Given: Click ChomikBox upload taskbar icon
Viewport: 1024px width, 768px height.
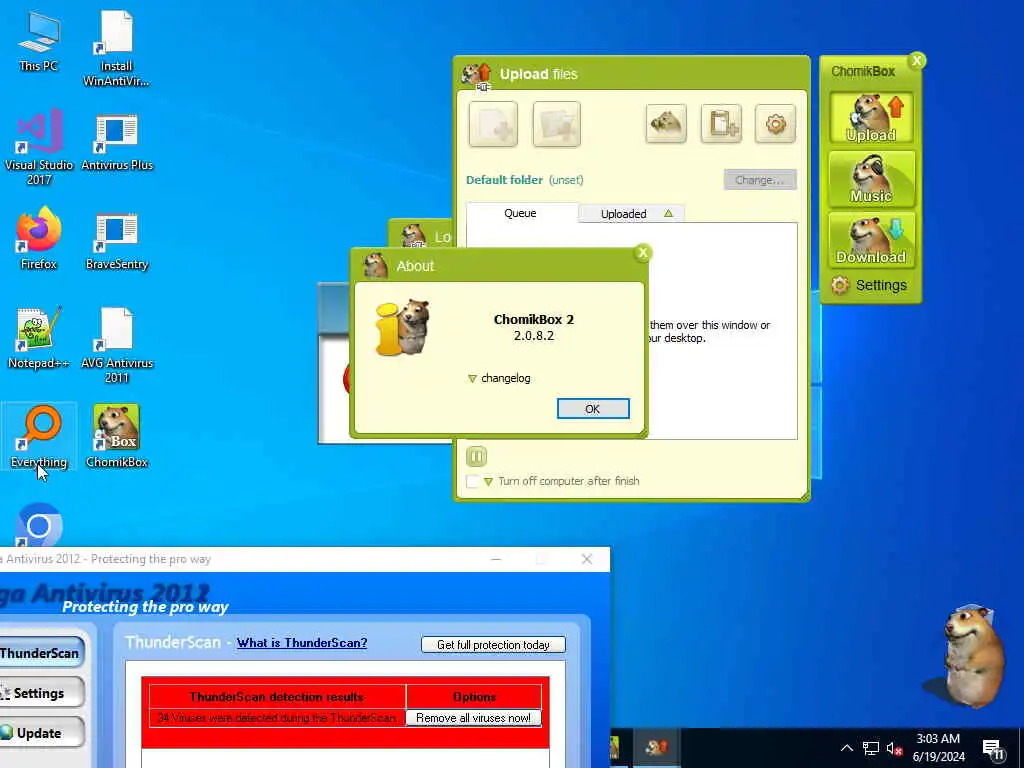Looking at the screenshot, I should pos(656,747).
